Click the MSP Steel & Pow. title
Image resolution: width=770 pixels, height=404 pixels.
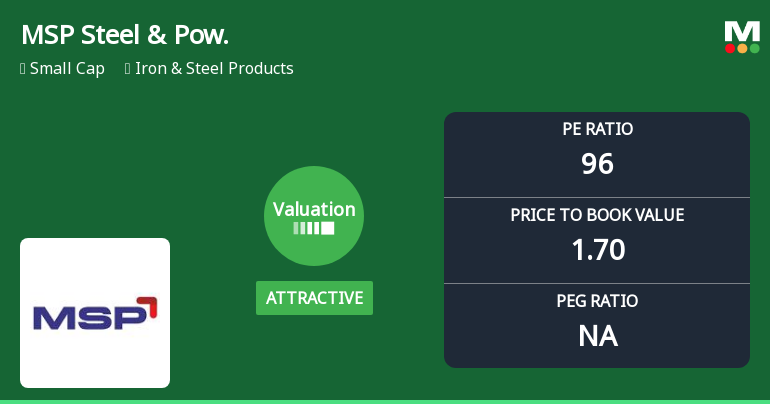pyautogui.click(x=124, y=35)
